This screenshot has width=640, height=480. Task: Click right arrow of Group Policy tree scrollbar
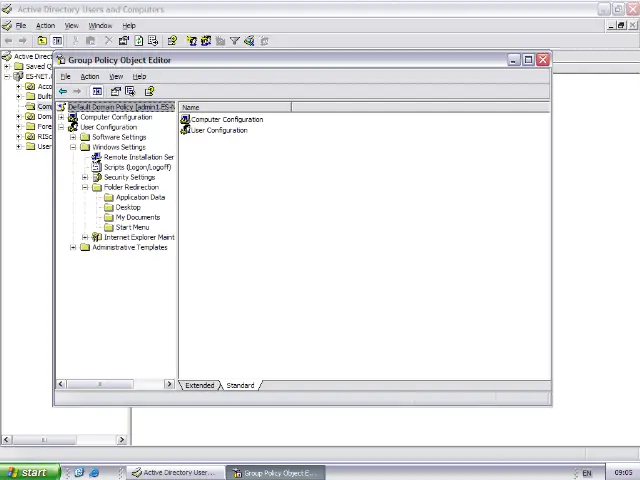[169, 384]
